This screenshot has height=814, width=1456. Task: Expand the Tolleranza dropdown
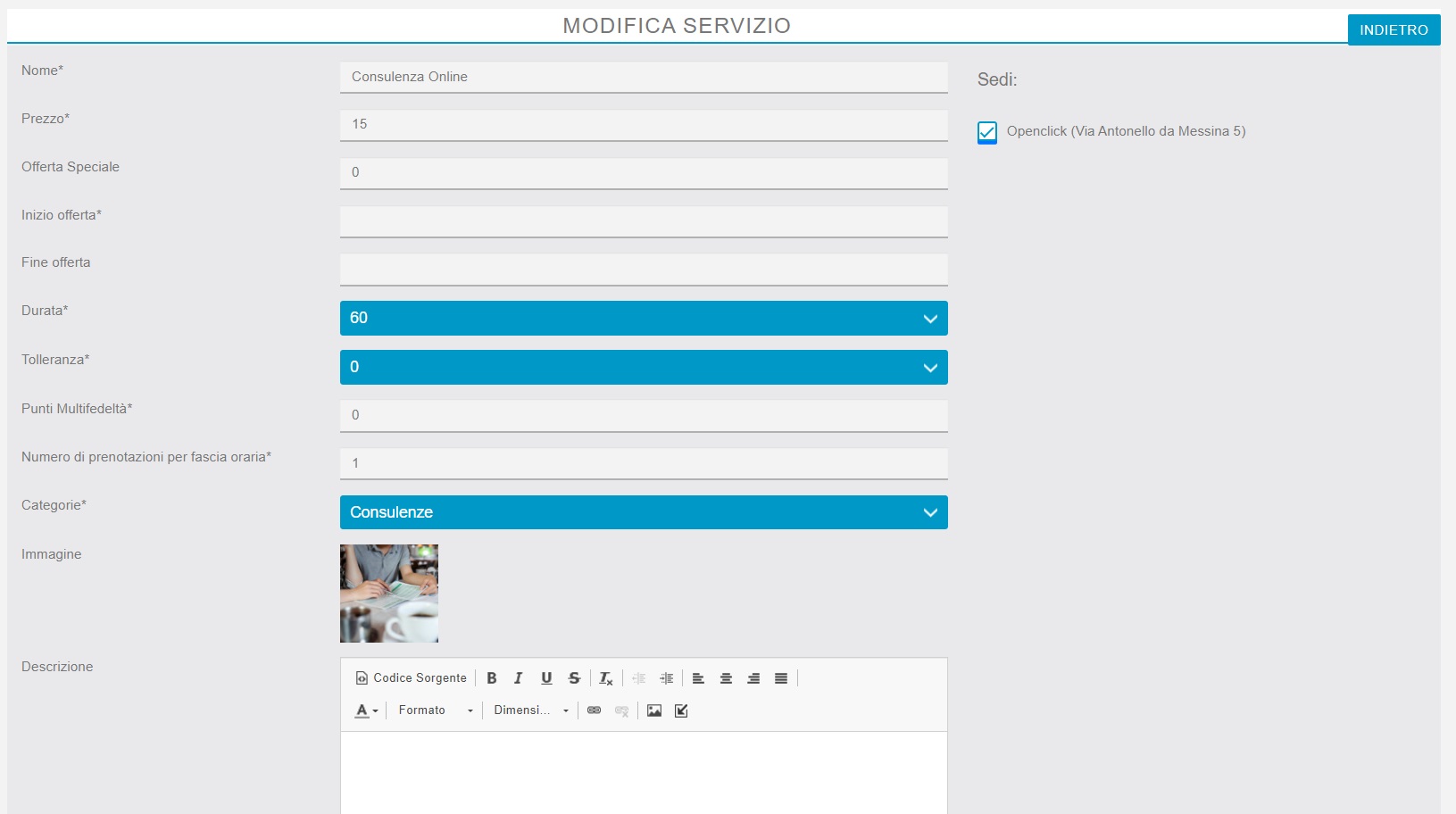643,368
